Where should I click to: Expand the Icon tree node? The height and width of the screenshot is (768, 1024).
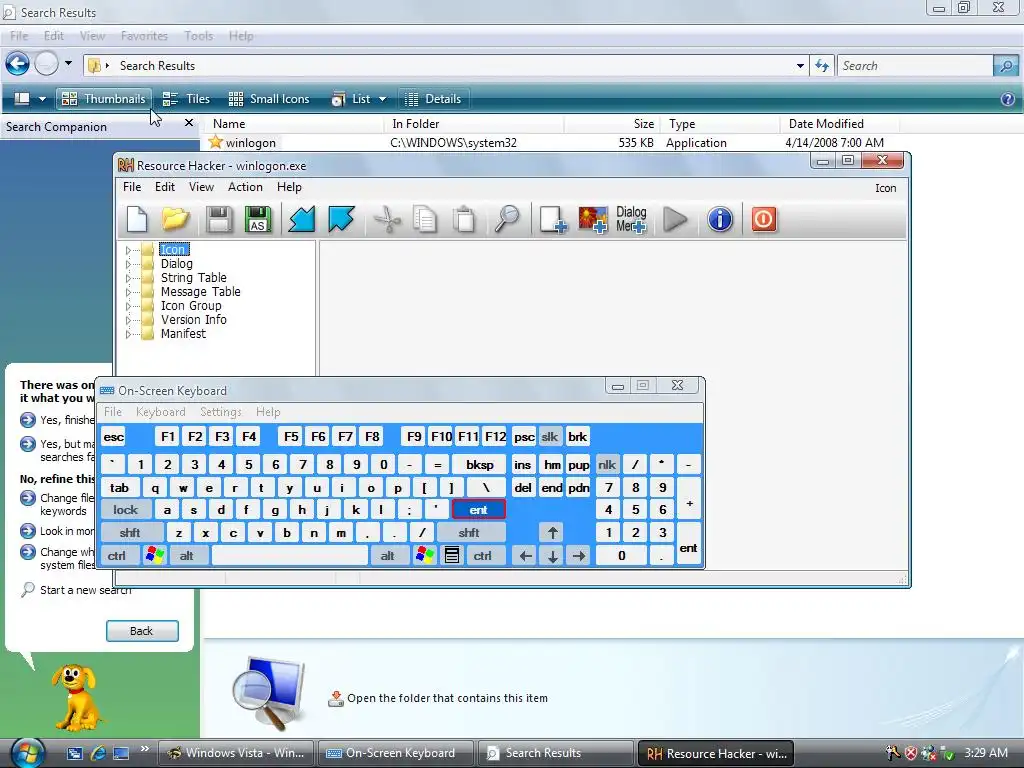(128, 249)
